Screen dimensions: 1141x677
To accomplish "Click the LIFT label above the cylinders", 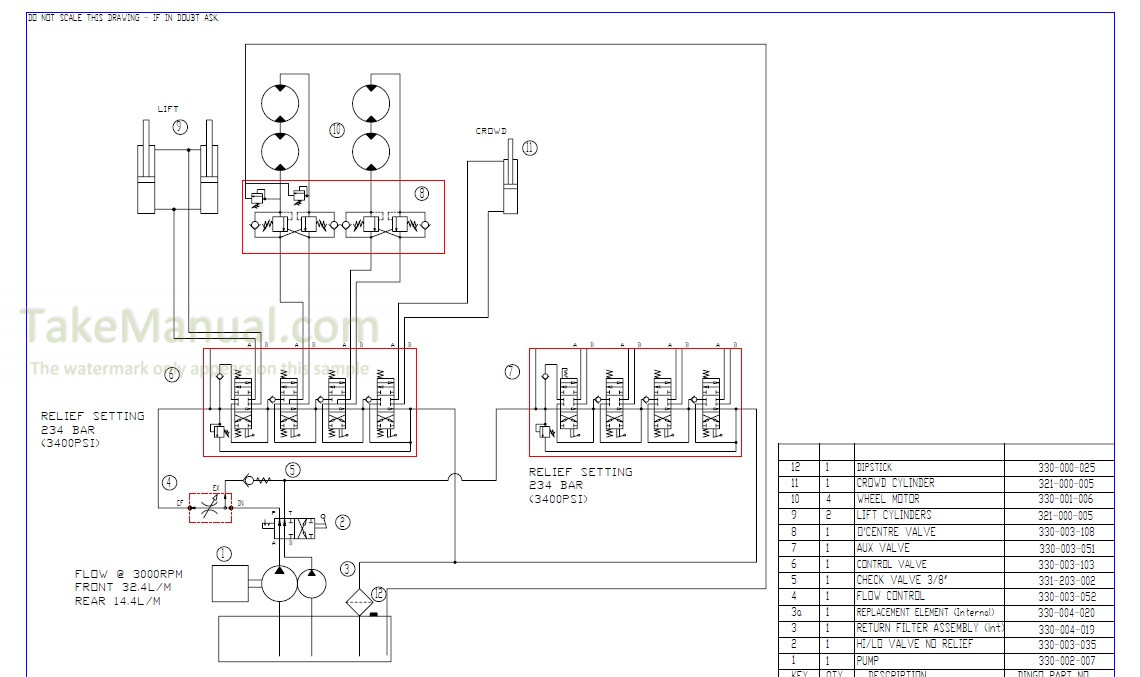I will [x=168, y=109].
